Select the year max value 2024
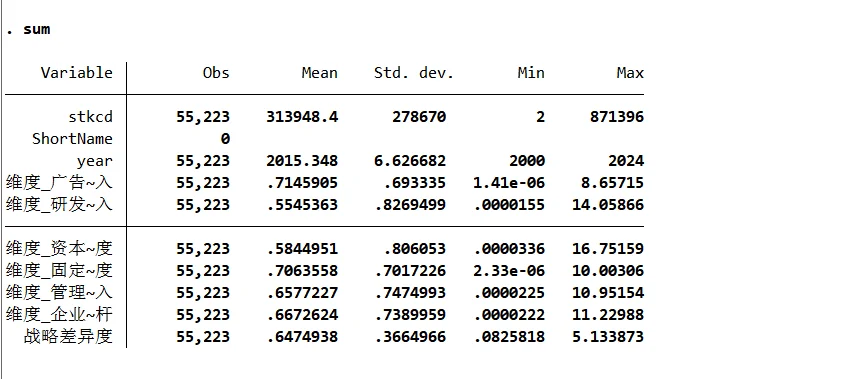This screenshot has width=865, height=379. [x=626, y=161]
